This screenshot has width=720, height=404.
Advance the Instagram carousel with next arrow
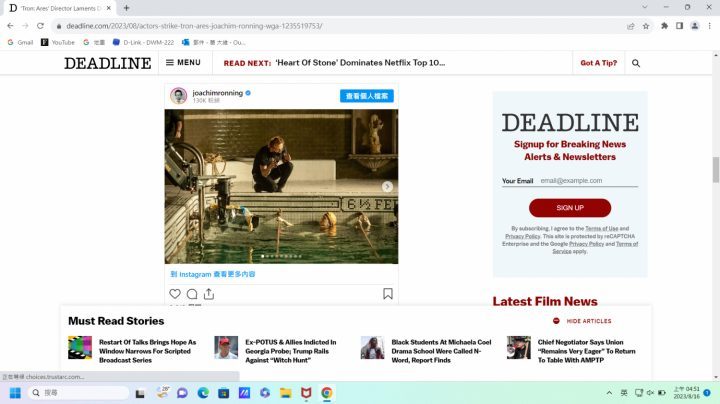click(387, 186)
